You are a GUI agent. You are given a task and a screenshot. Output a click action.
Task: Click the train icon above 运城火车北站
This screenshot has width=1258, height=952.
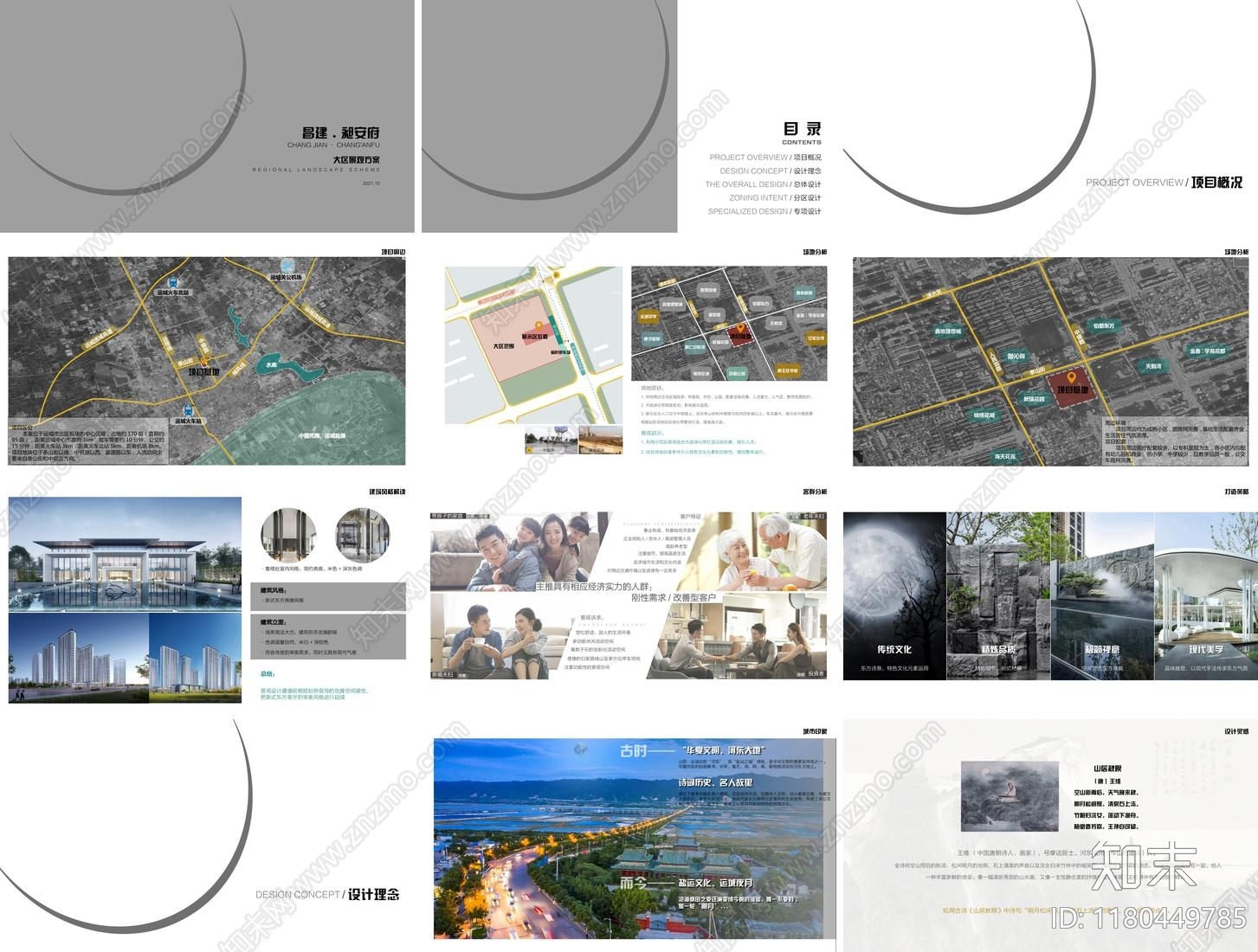pos(172,282)
